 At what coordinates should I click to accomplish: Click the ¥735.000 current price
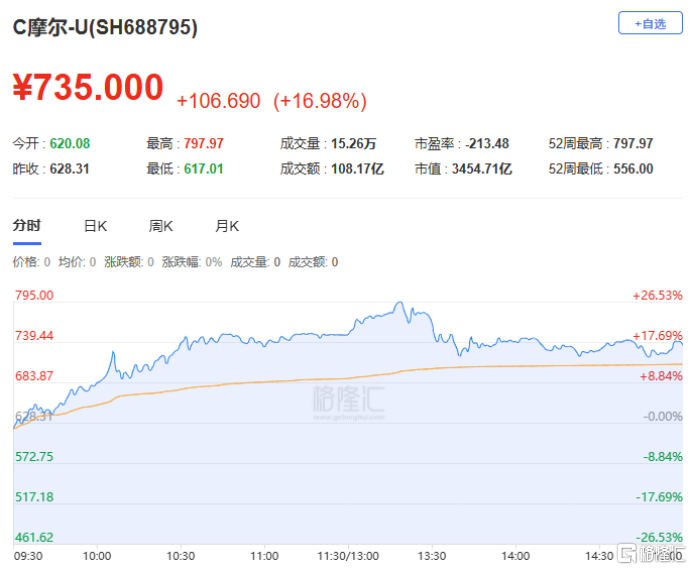(88, 88)
